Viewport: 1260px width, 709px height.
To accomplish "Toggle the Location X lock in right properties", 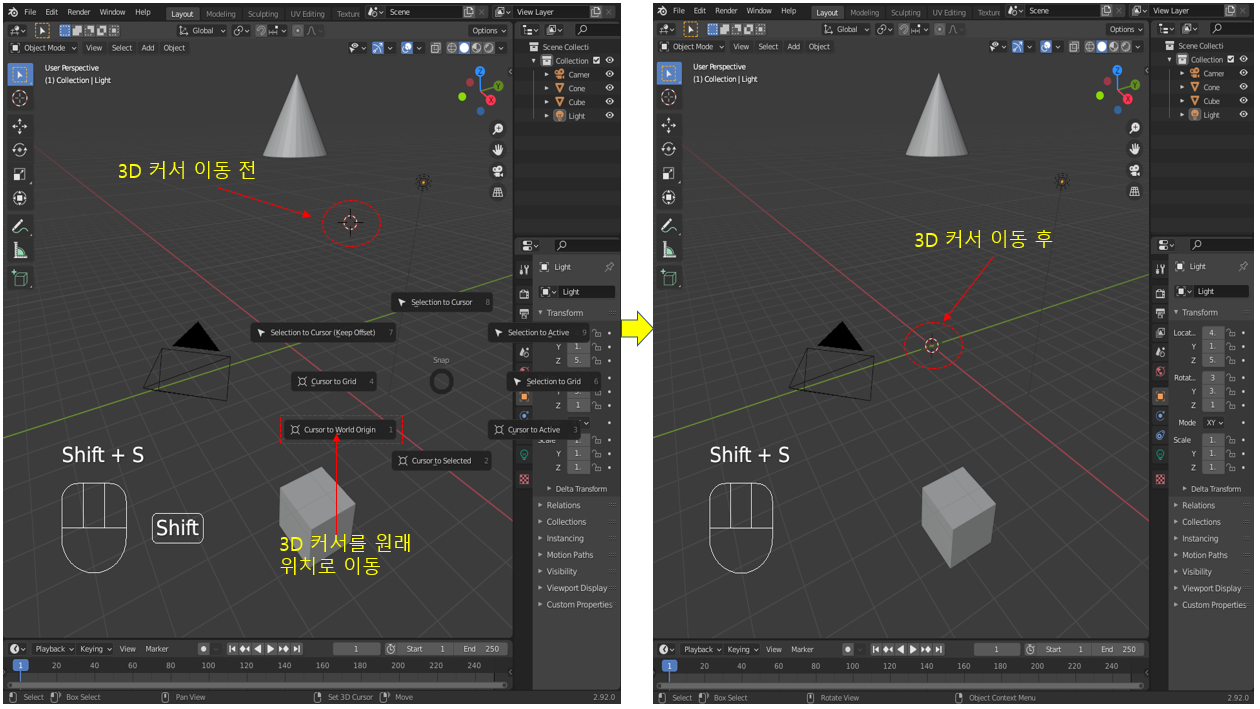I will coord(1231,332).
